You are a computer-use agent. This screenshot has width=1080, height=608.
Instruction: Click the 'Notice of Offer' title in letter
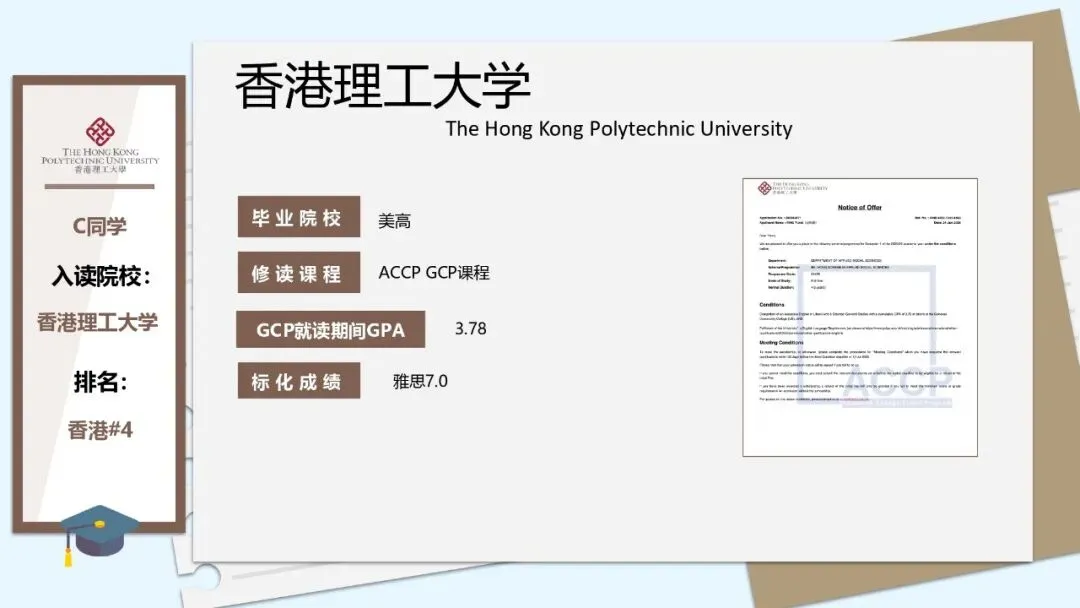(x=860, y=207)
